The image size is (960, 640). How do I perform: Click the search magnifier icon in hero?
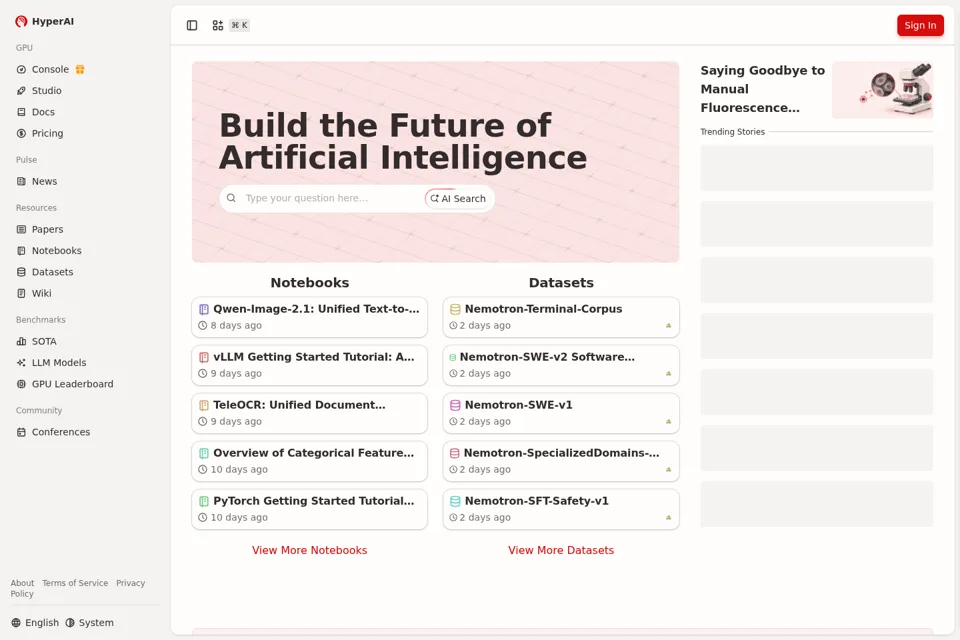[231, 198]
